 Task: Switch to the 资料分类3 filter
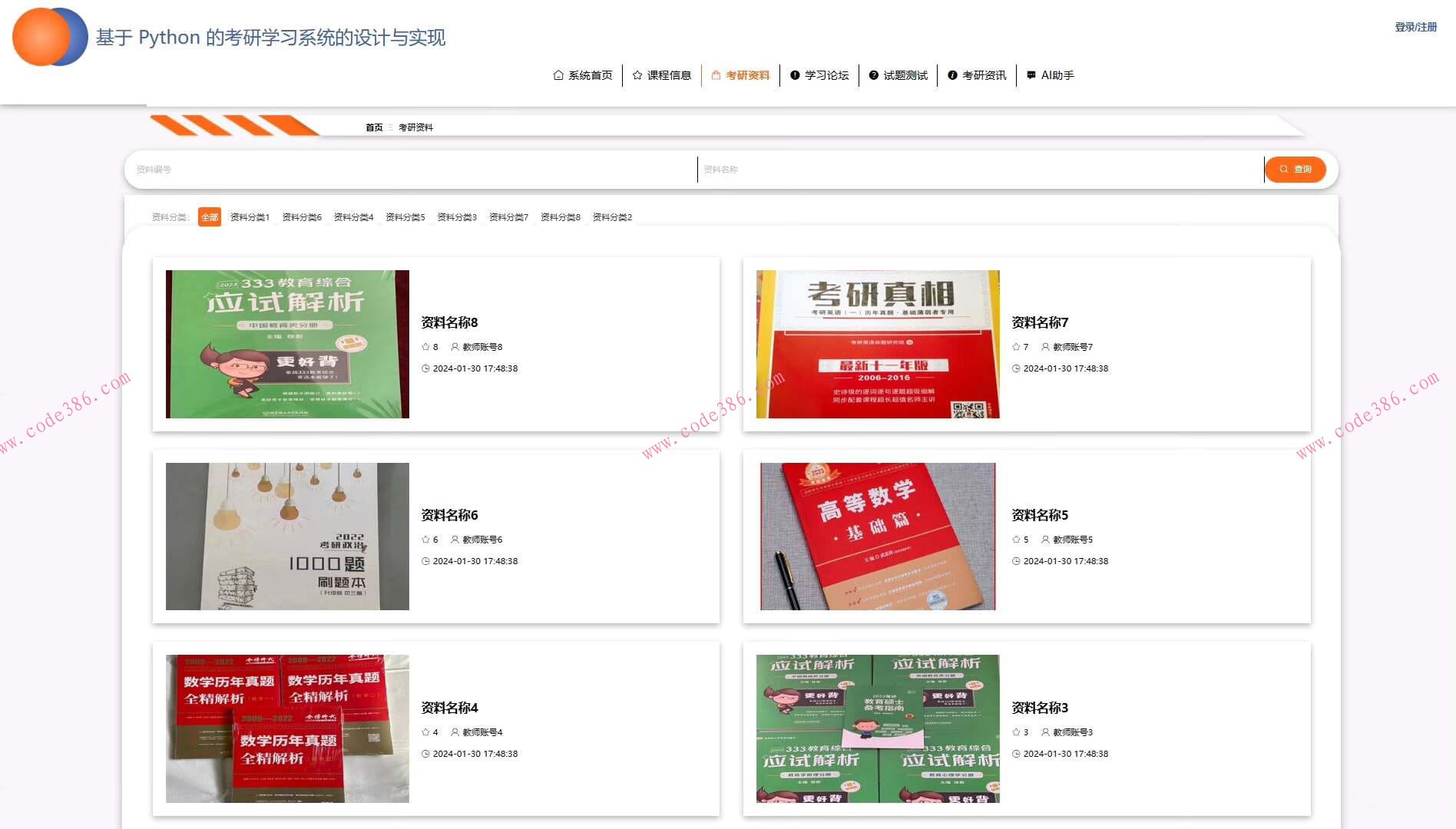click(456, 217)
